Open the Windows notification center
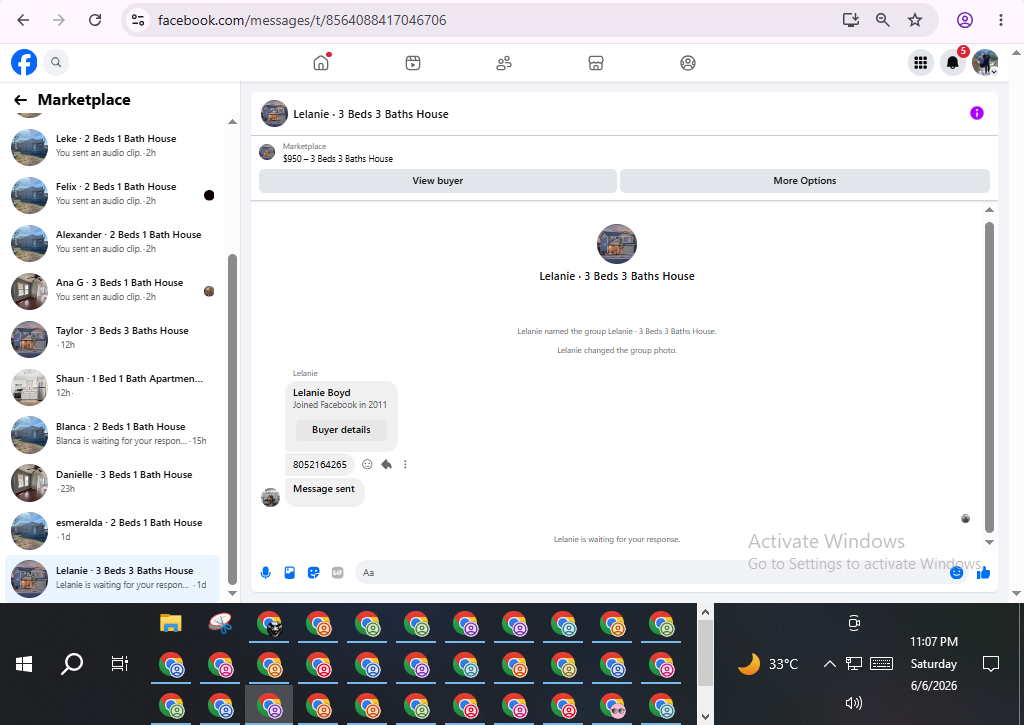Screen dimensions: 1024x725 pos(991,664)
